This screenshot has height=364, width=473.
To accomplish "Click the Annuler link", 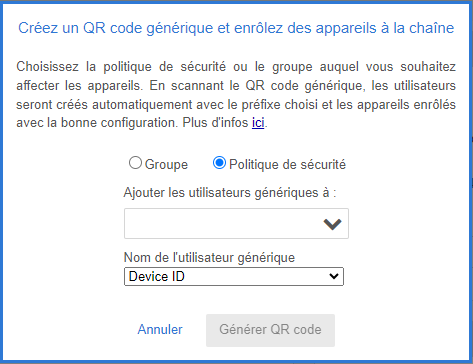I will (x=160, y=329).
